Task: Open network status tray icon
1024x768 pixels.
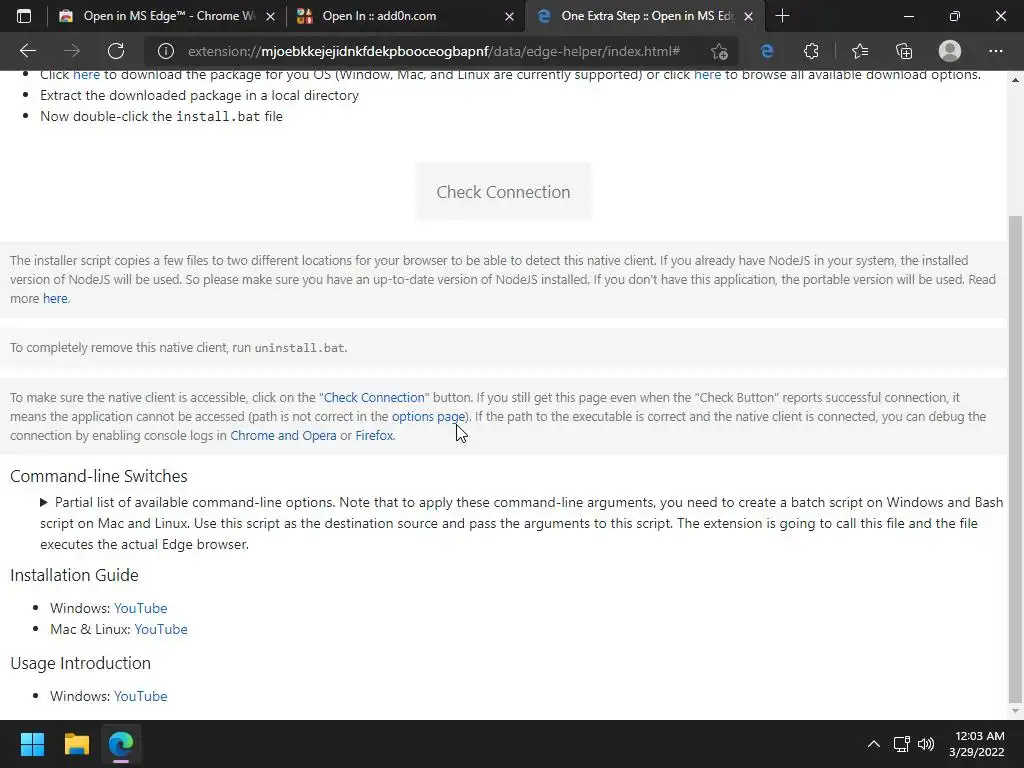Action: pos(901,744)
